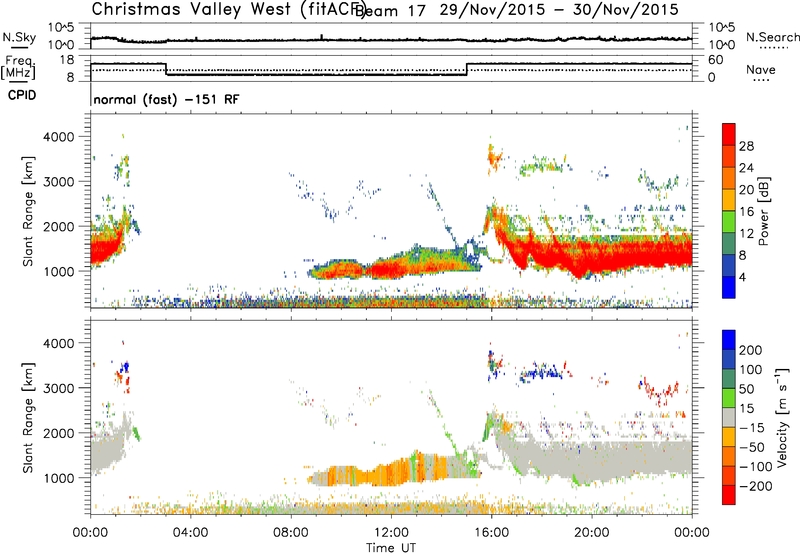Click the blue top segment of velocity colorbar
The image size is (800, 554).
pyautogui.click(x=729, y=340)
